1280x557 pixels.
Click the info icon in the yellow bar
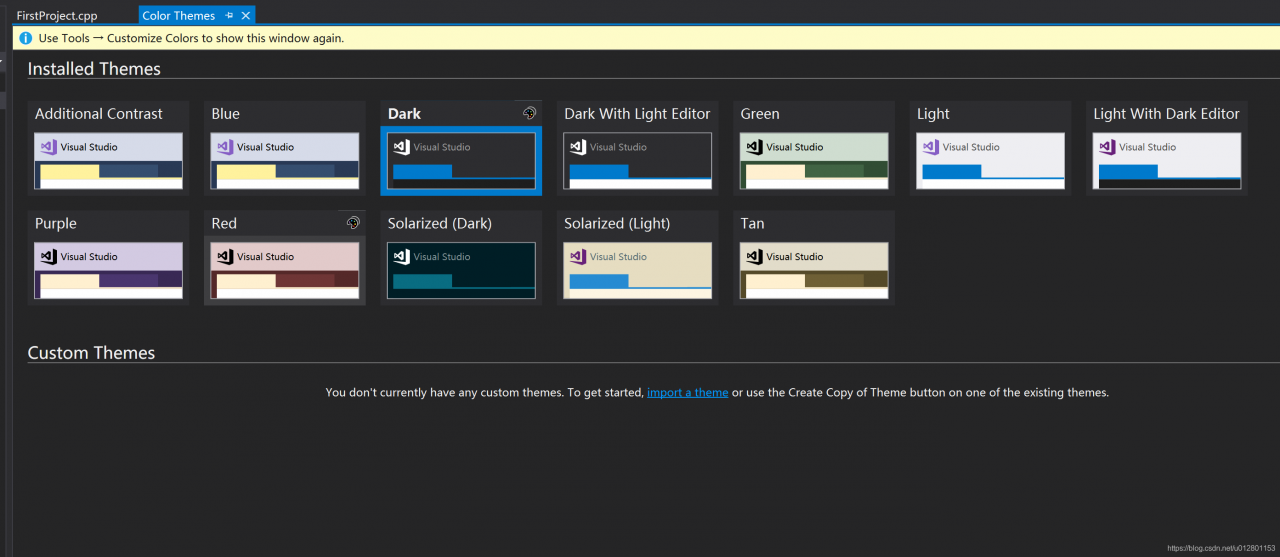(26, 38)
